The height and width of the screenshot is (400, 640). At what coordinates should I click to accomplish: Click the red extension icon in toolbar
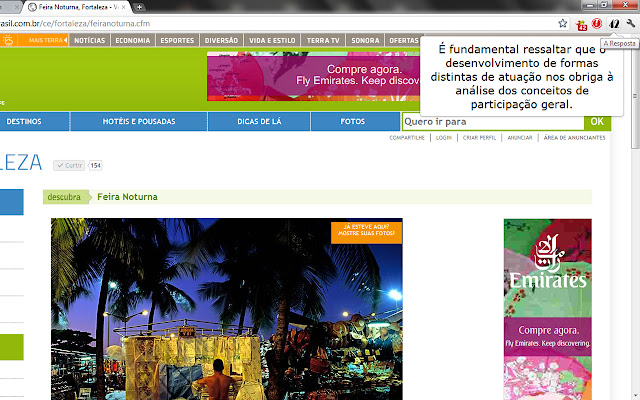(x=597, y=22)
